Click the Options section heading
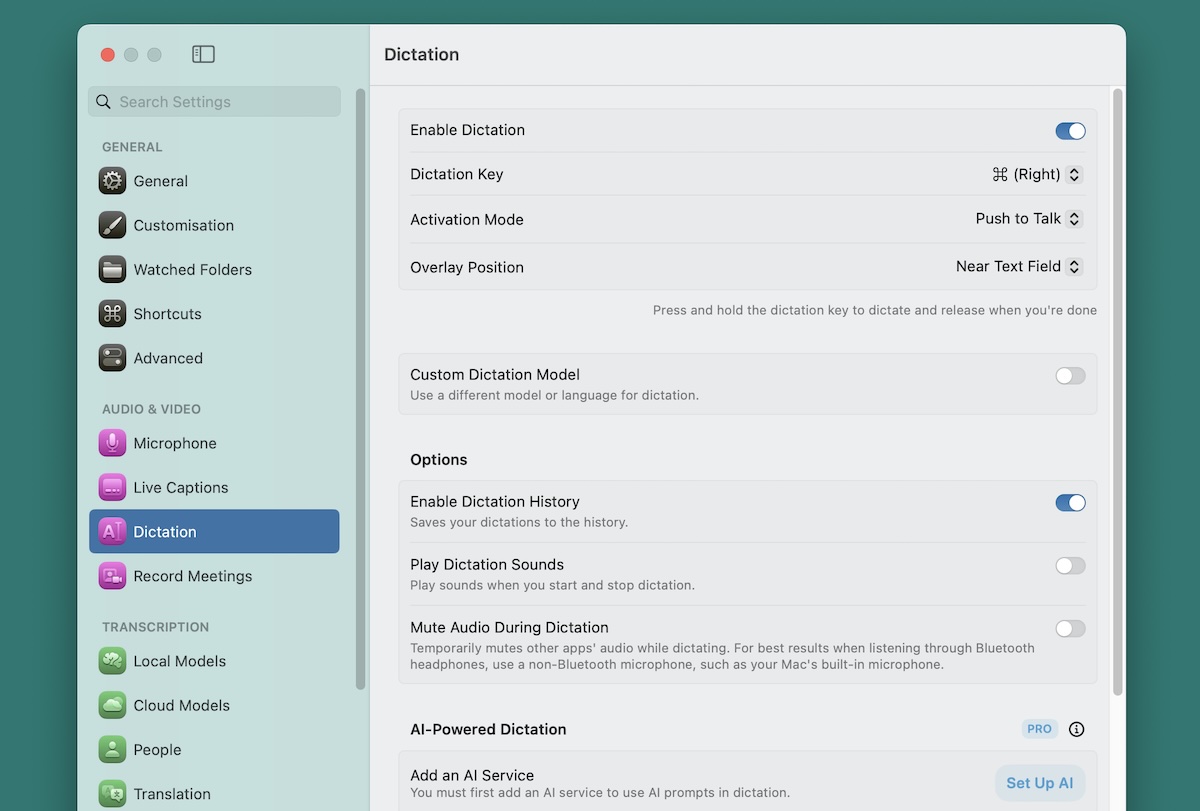Screen dimensions: 1200x811 438,460
